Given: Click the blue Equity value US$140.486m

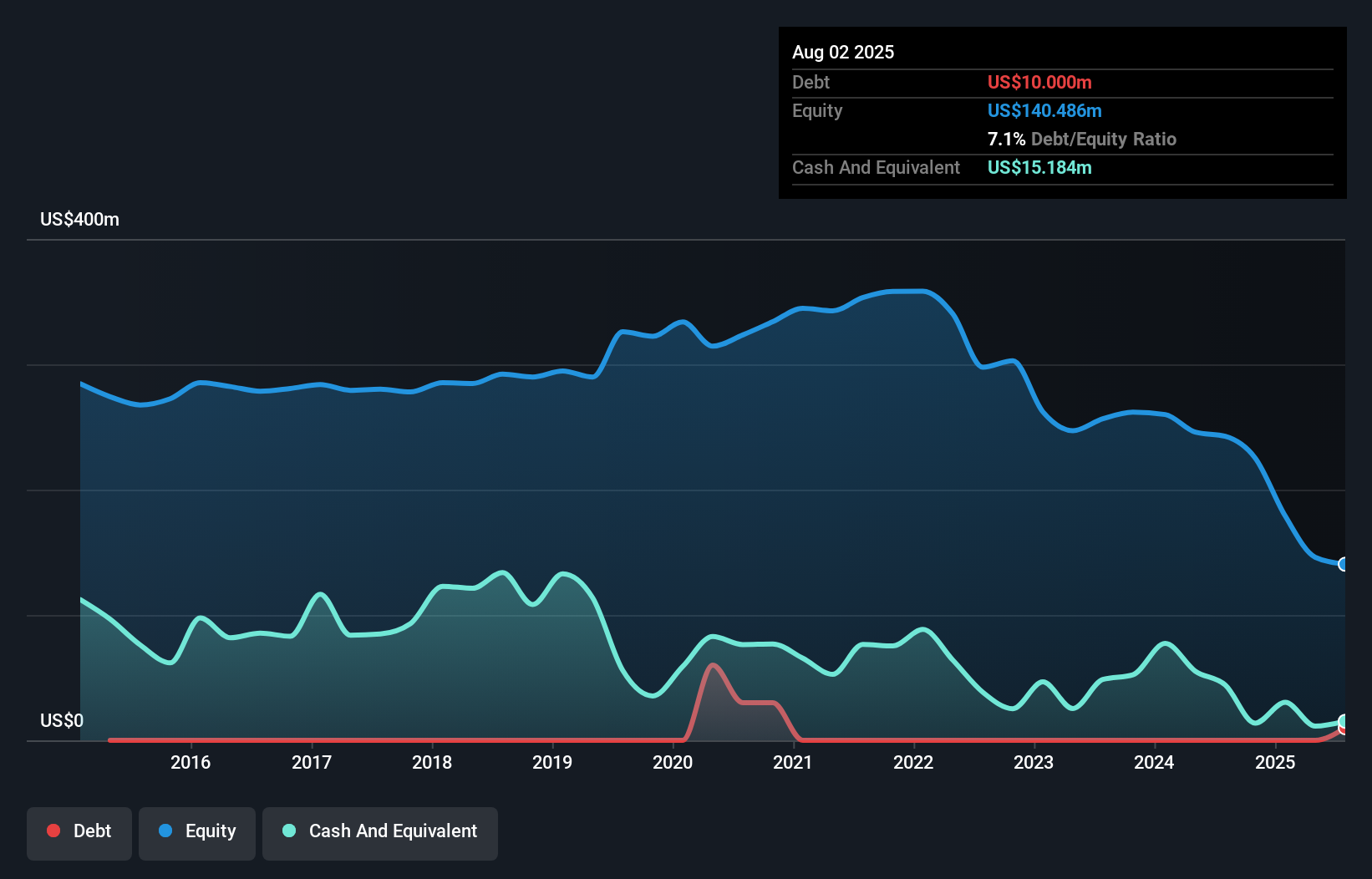Looking at the screenshot, I should click(x=1044, y=110).
